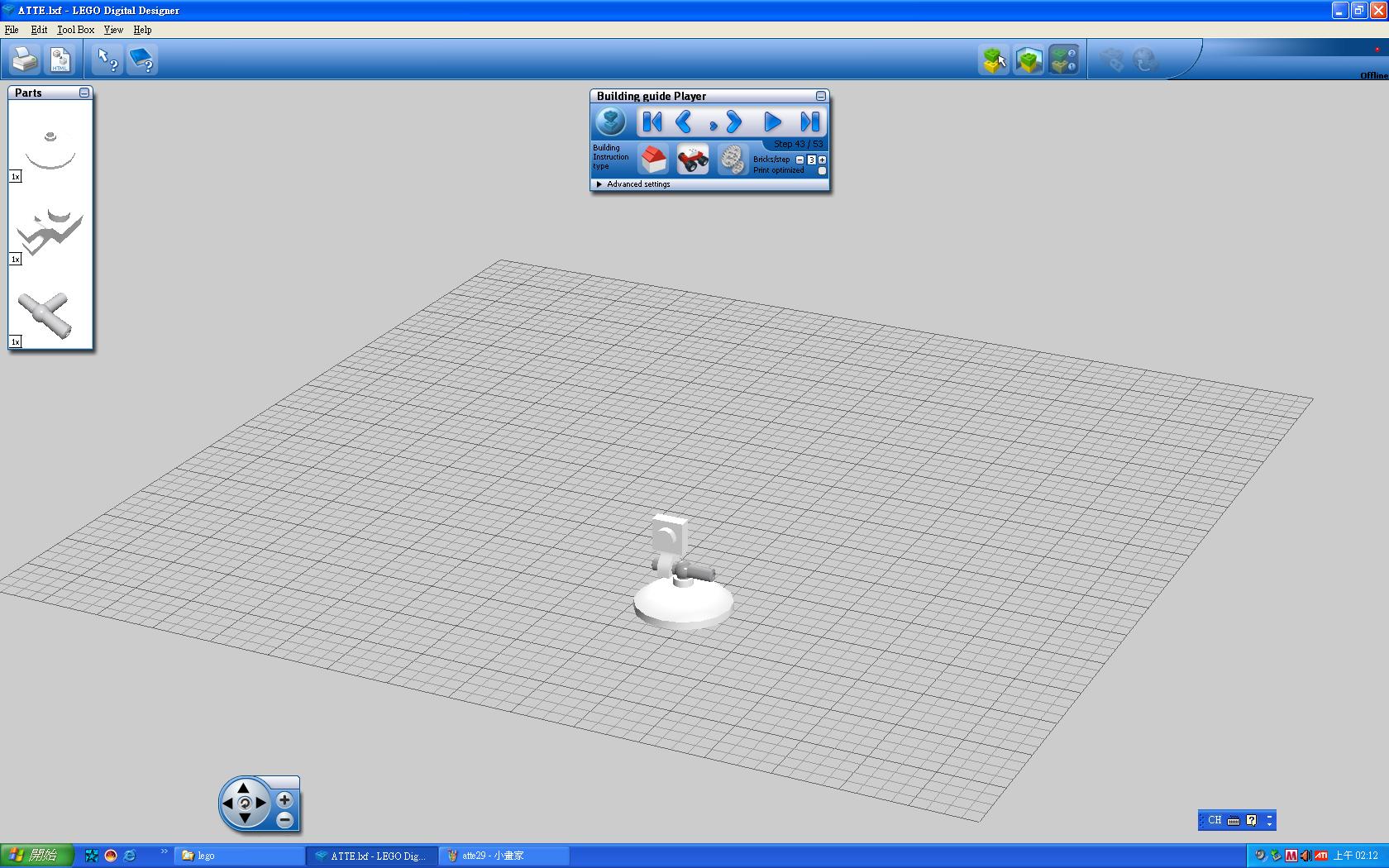The width and height of the screenshot is (1389, 868).
Task: Click the taskbar clock
Action: coord(1356,856)
